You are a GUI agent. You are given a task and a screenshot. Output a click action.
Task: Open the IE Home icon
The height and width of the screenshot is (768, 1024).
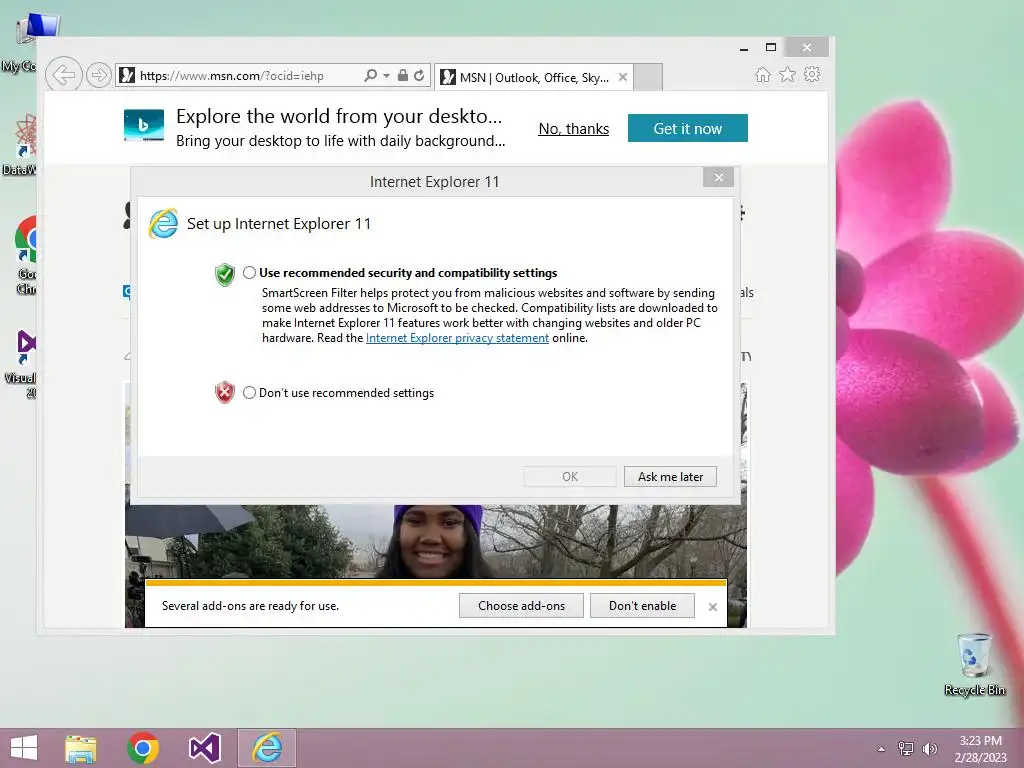pyautogui.click(x=762, y=75)
